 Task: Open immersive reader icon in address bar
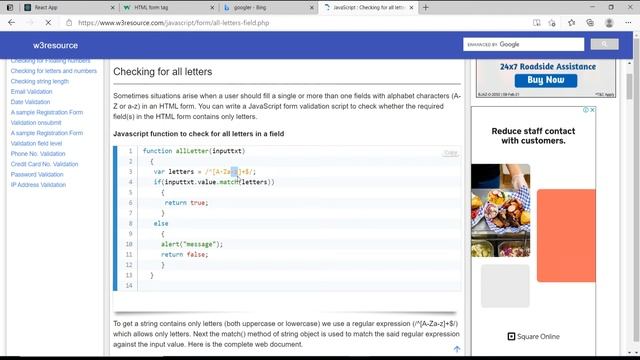(537, 23)
